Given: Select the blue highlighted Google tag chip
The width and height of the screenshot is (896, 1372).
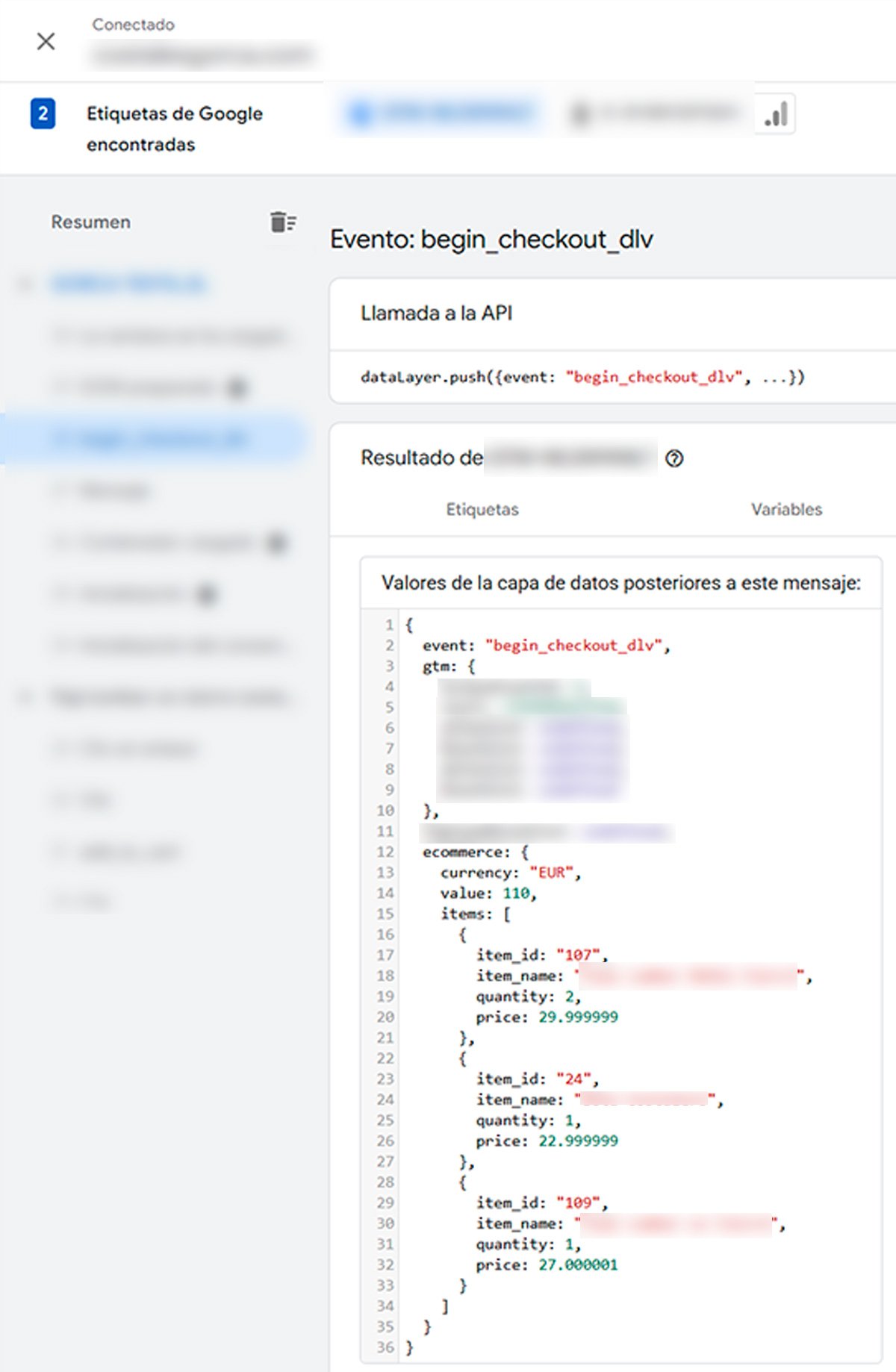Looking at the screenshot, I should [x=441, y=113].
